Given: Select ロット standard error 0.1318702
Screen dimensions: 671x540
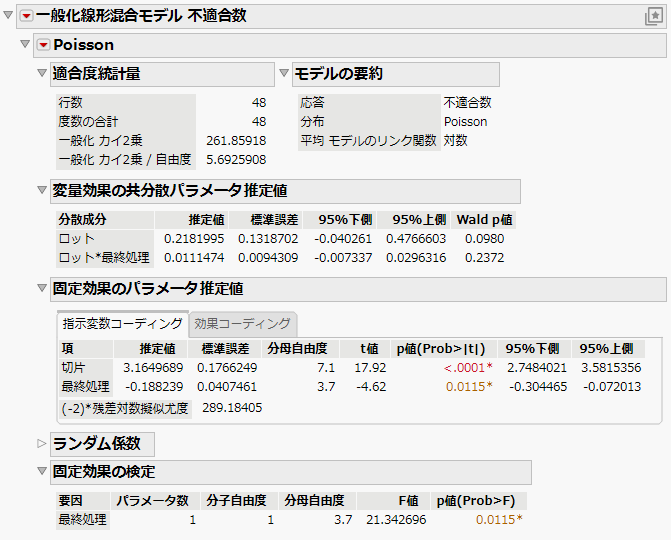Looking at the screenshot, I should point(268,239).
